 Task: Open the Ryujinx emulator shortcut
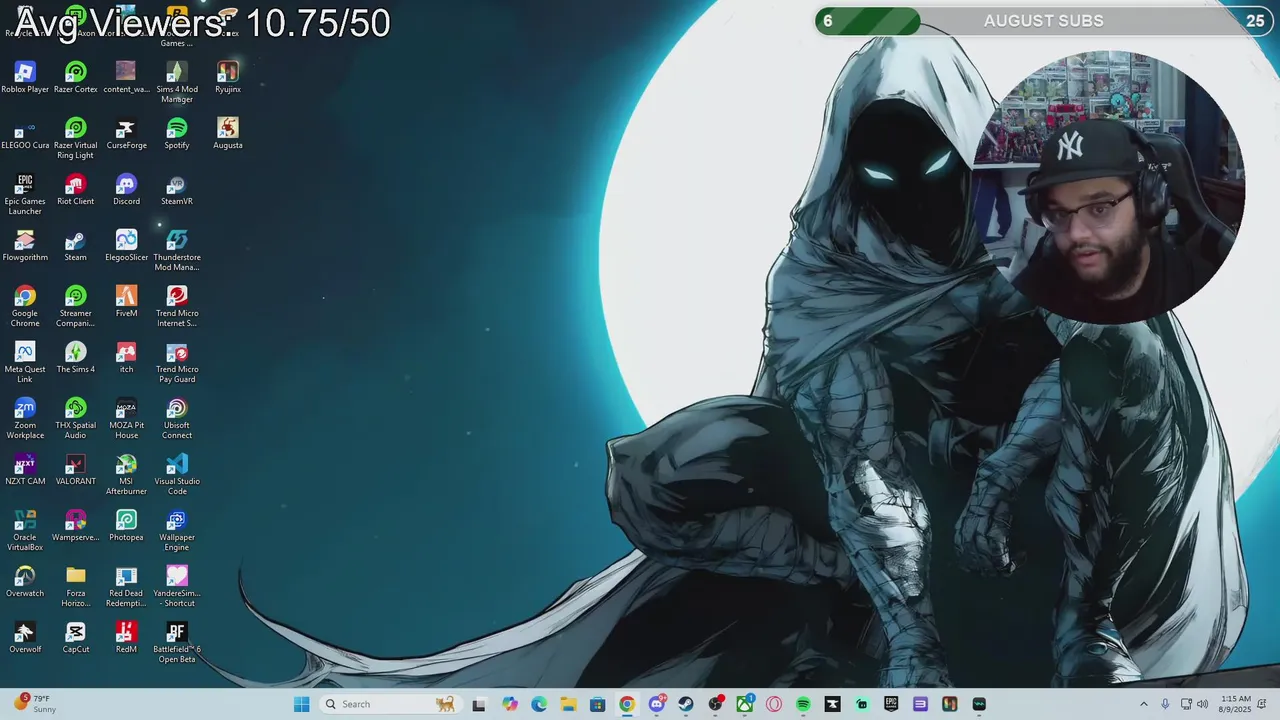pos(227,78)
